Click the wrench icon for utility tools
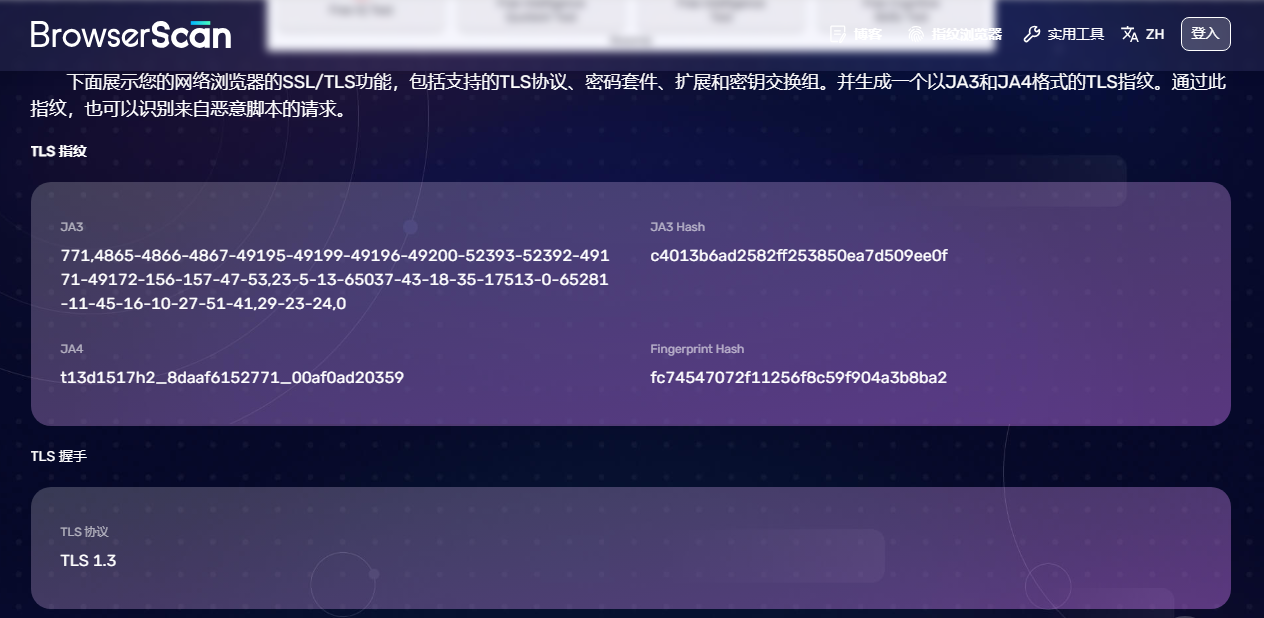This screenshot has height=618, width=1264. (1031, 33)
